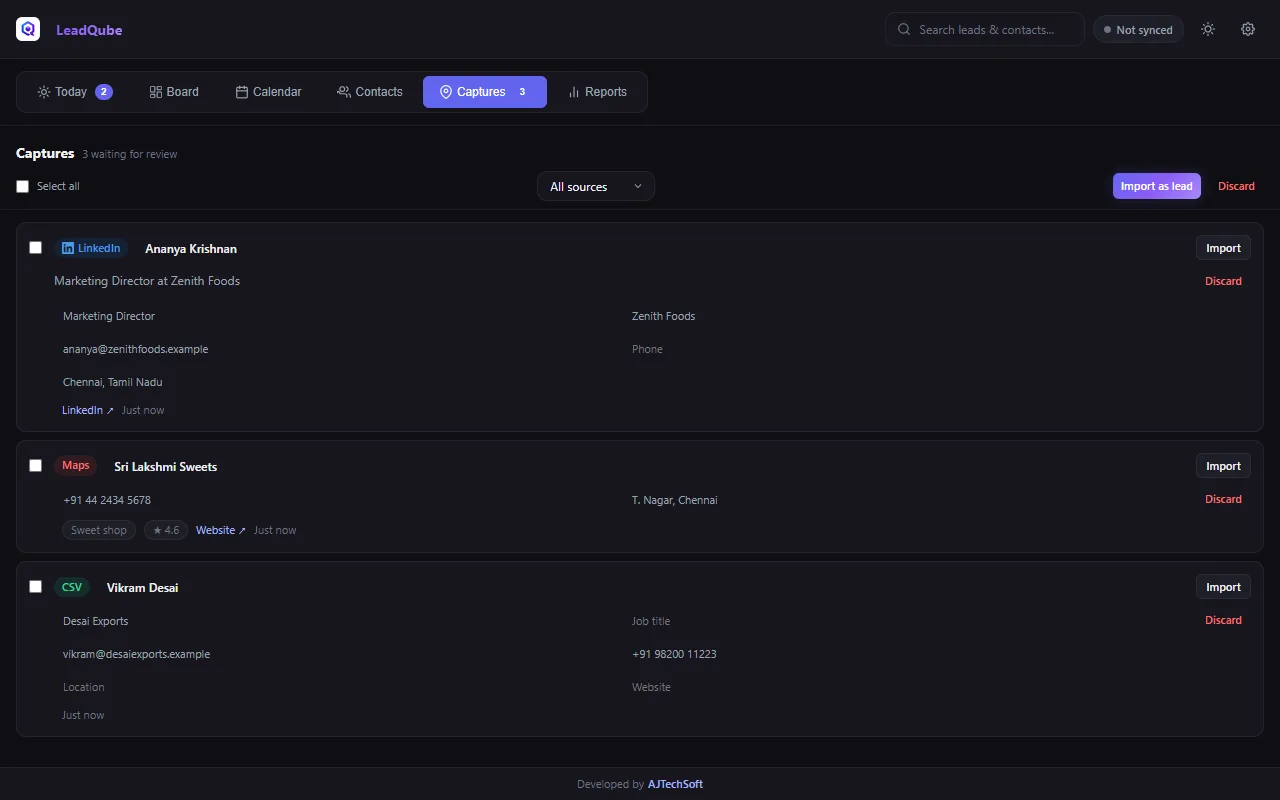Click the Maps source badge
The height and width of the screenshot is (800, 1280).
click(75, 466)
